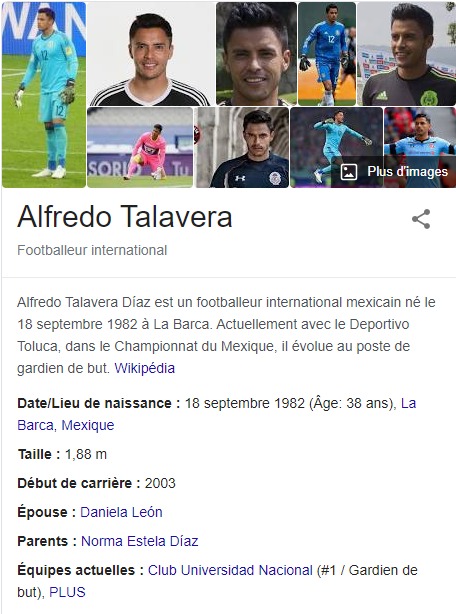The height and width of the screenshot is (614, 456).
Task: Click the share icon beside Alfredo Talavera
Action: pyautogui.click(x=421, y=219)
